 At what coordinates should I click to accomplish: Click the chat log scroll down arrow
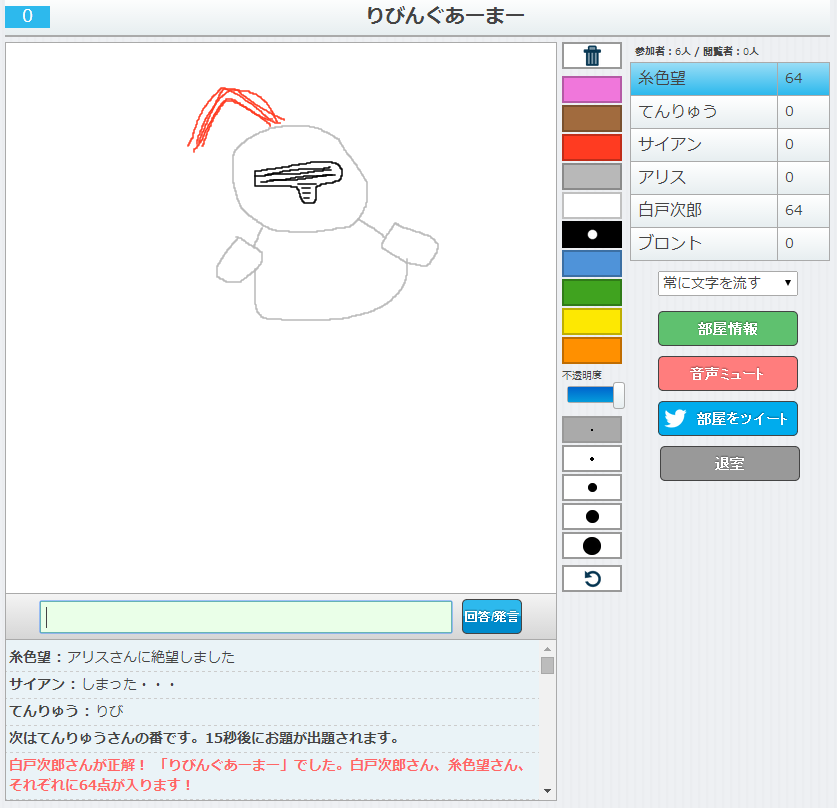click(547, 790)
